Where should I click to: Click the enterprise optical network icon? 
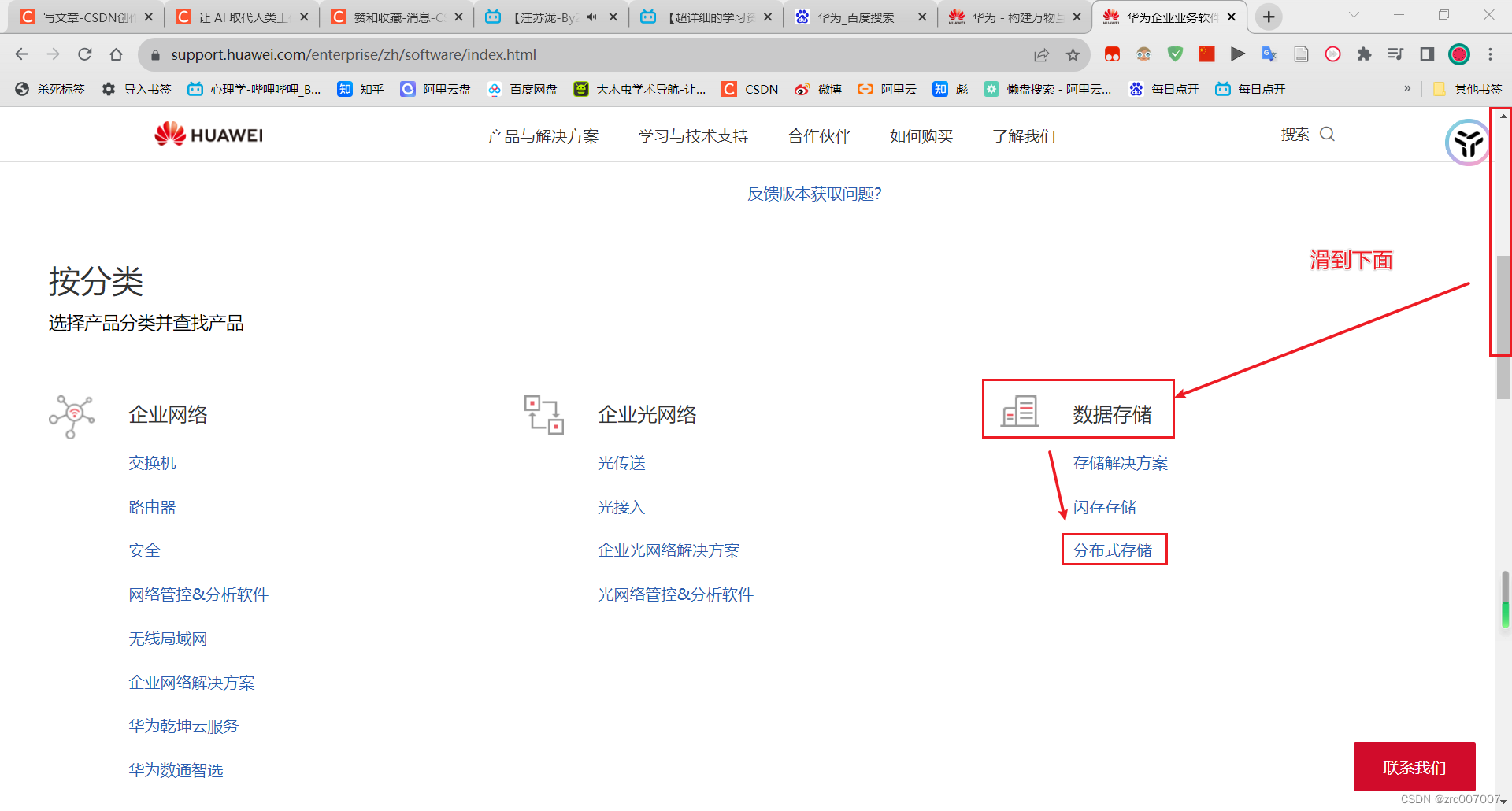(544, 415)
